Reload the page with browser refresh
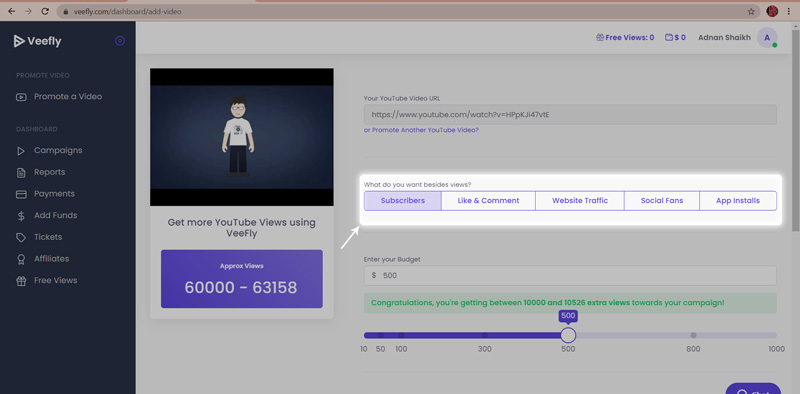This screenshot has height=394, width=800. pos(45,11)
